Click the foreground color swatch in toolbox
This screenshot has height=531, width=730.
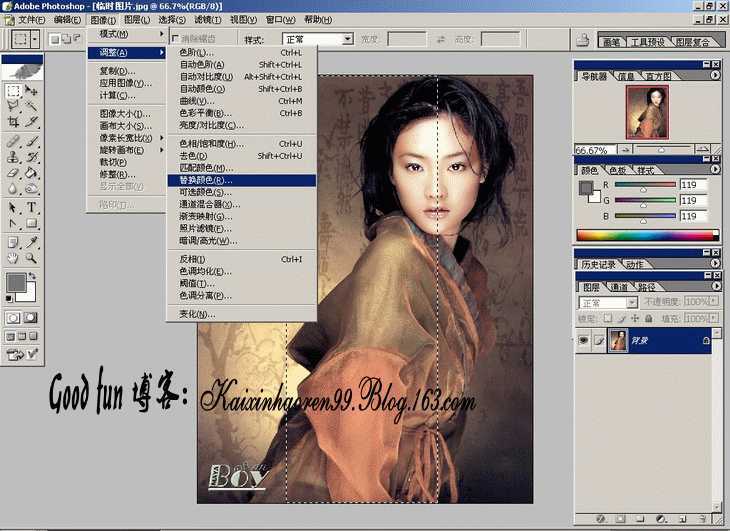(x=15, y=282)
